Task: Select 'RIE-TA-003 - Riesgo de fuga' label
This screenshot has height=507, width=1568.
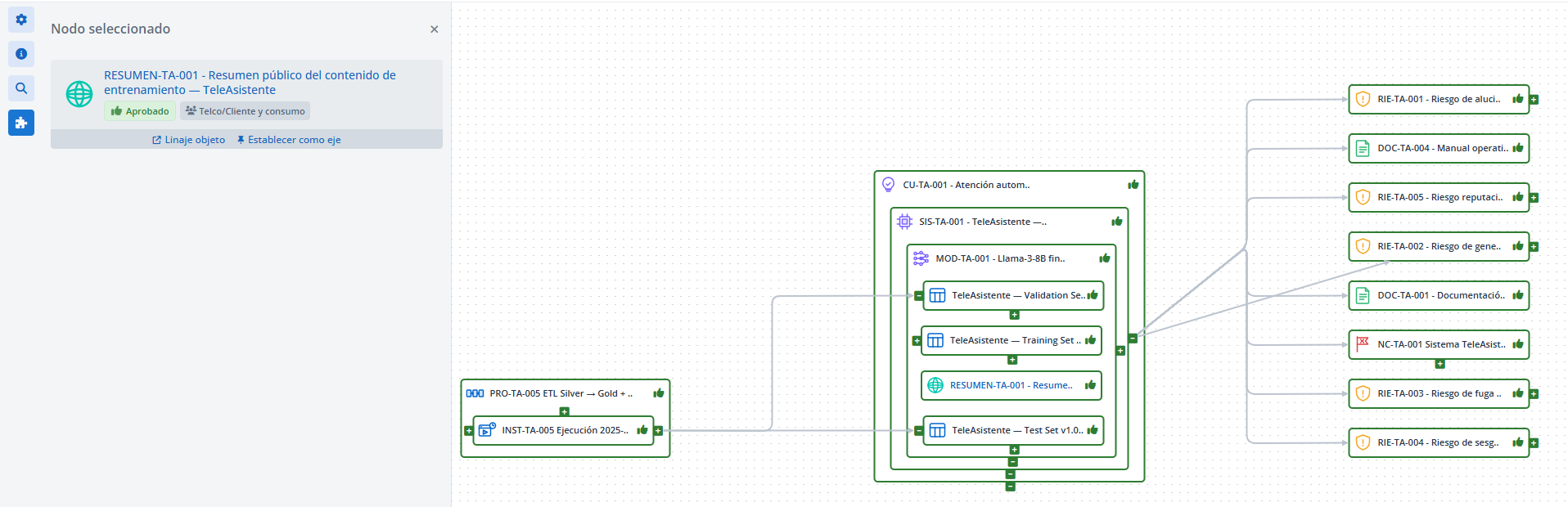Action: (x=1440, y=393)
